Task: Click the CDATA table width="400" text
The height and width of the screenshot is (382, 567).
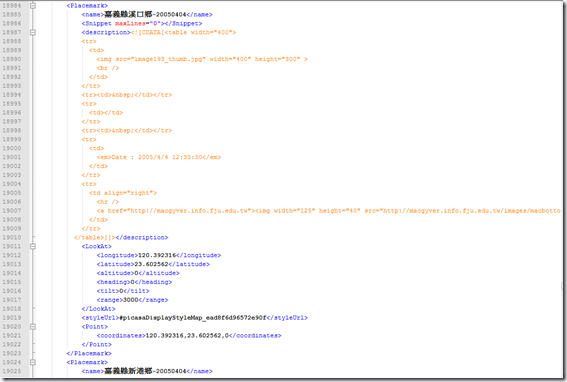Action: (x=183, y=32)
